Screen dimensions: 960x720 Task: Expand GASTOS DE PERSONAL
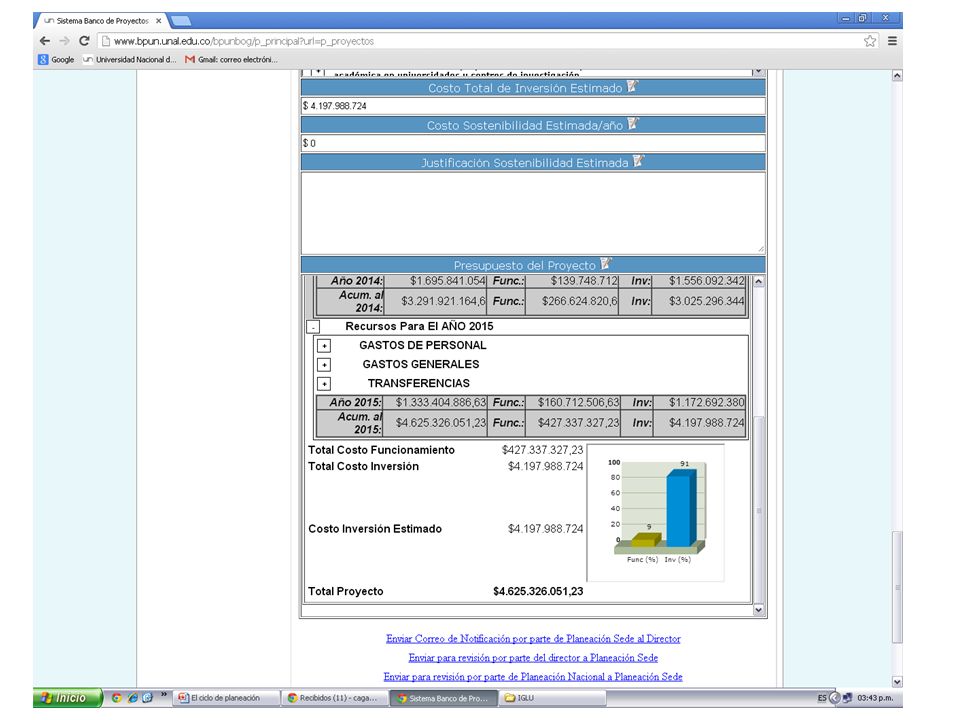coord(324,346)
